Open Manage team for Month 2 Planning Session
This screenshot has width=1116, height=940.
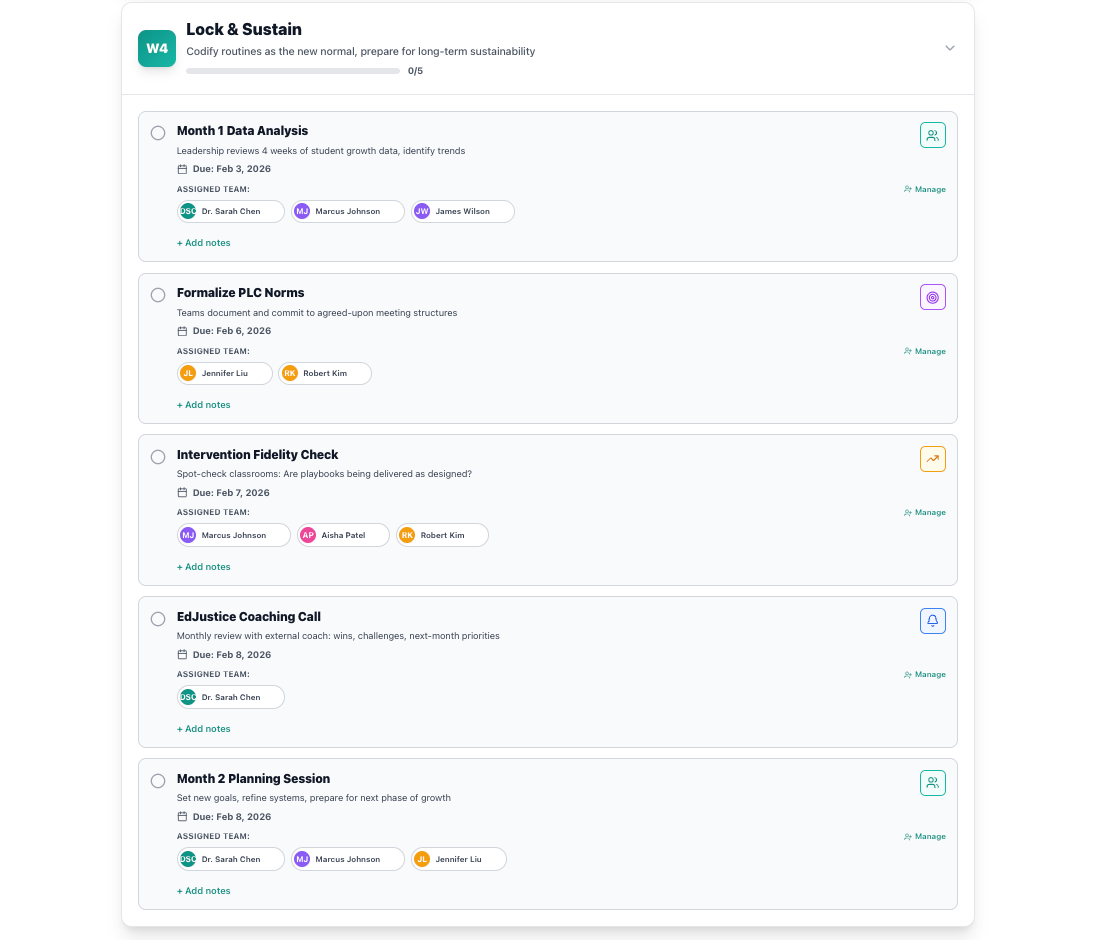click(x=924, y=837)
